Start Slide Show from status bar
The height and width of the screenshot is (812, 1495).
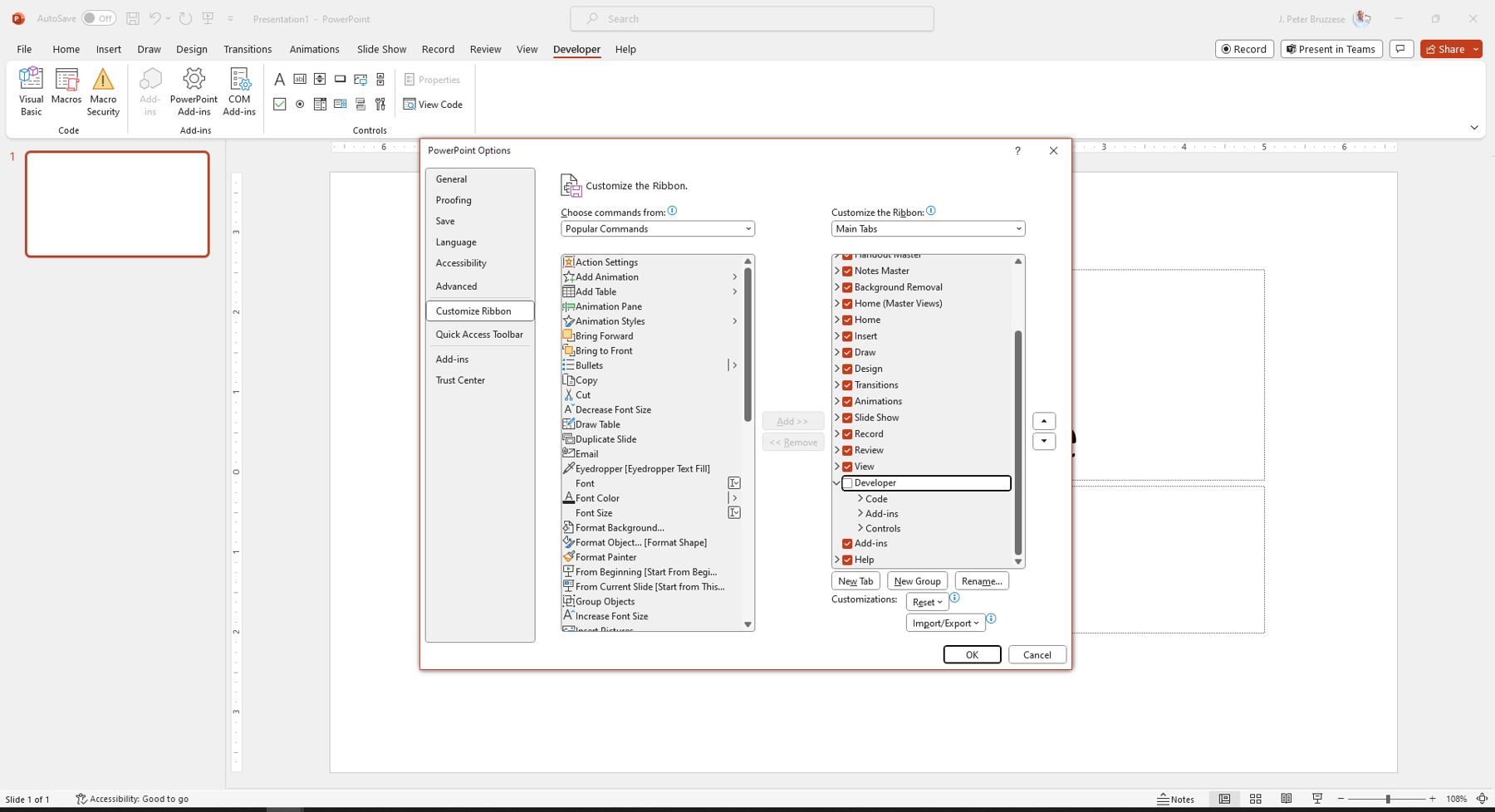1317,799
